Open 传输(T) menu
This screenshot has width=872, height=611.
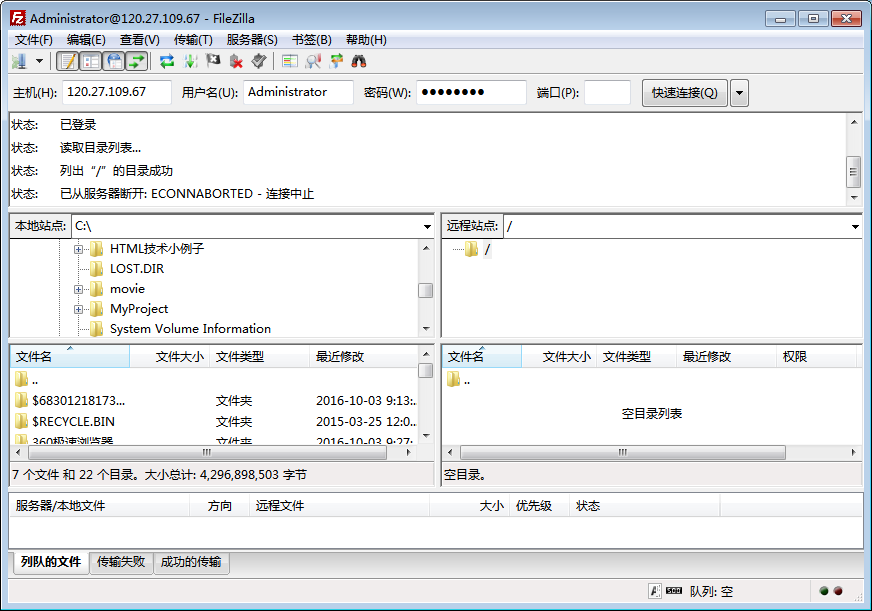[193, 39]
